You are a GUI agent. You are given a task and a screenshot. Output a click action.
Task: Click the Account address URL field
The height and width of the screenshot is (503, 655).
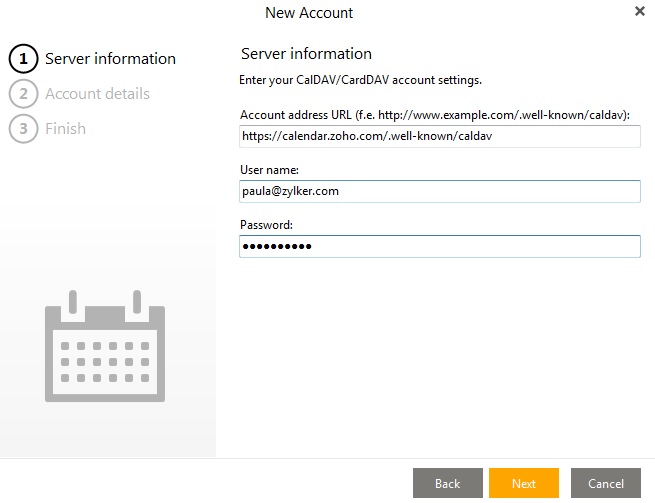point(440,136)
